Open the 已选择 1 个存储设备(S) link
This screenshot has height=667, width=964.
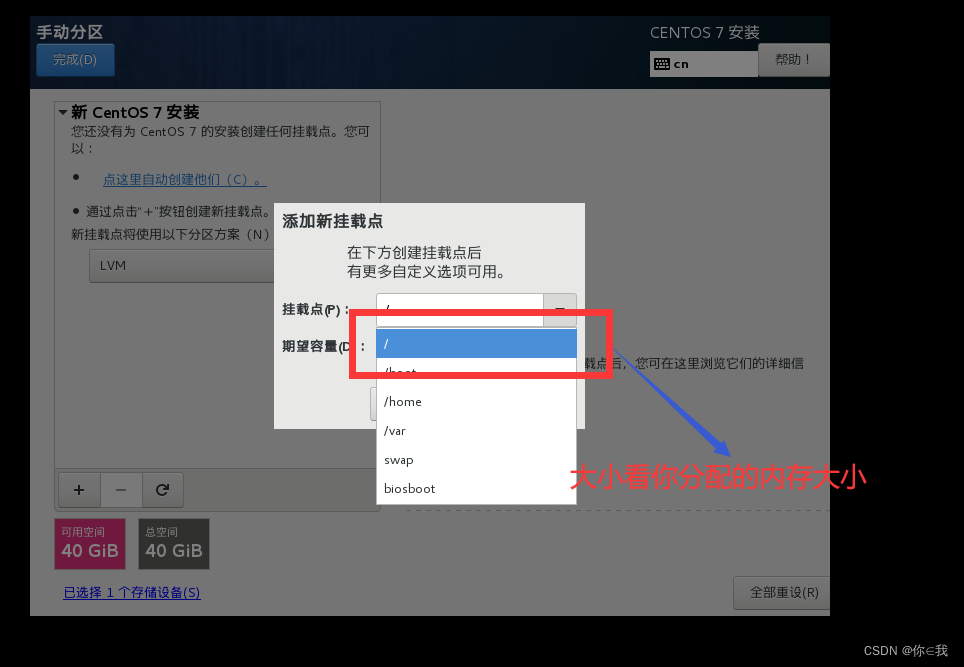click(132, 593)
